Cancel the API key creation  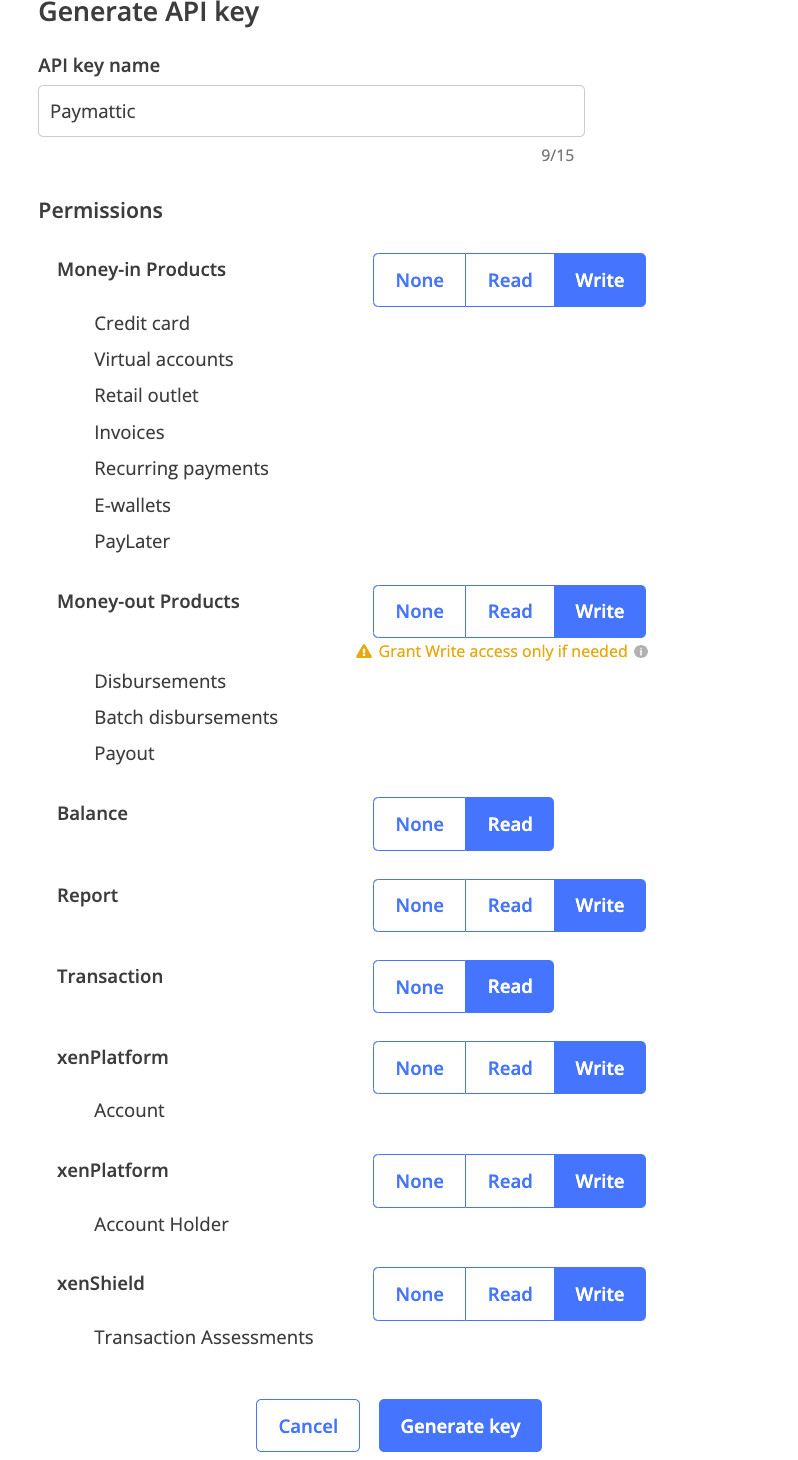308,1425
